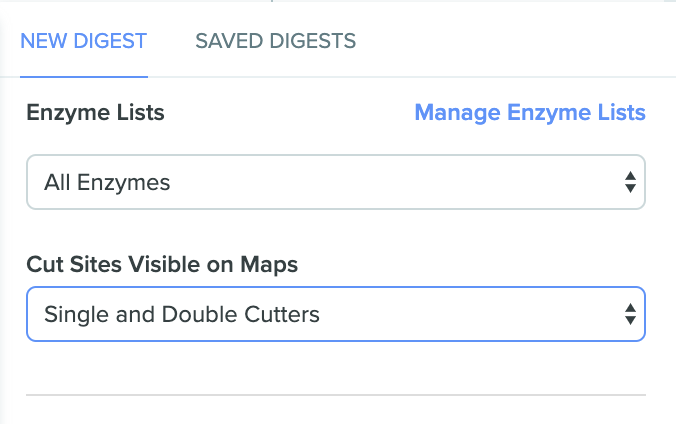Click the 'Single and Double Cutters' text

182,314
